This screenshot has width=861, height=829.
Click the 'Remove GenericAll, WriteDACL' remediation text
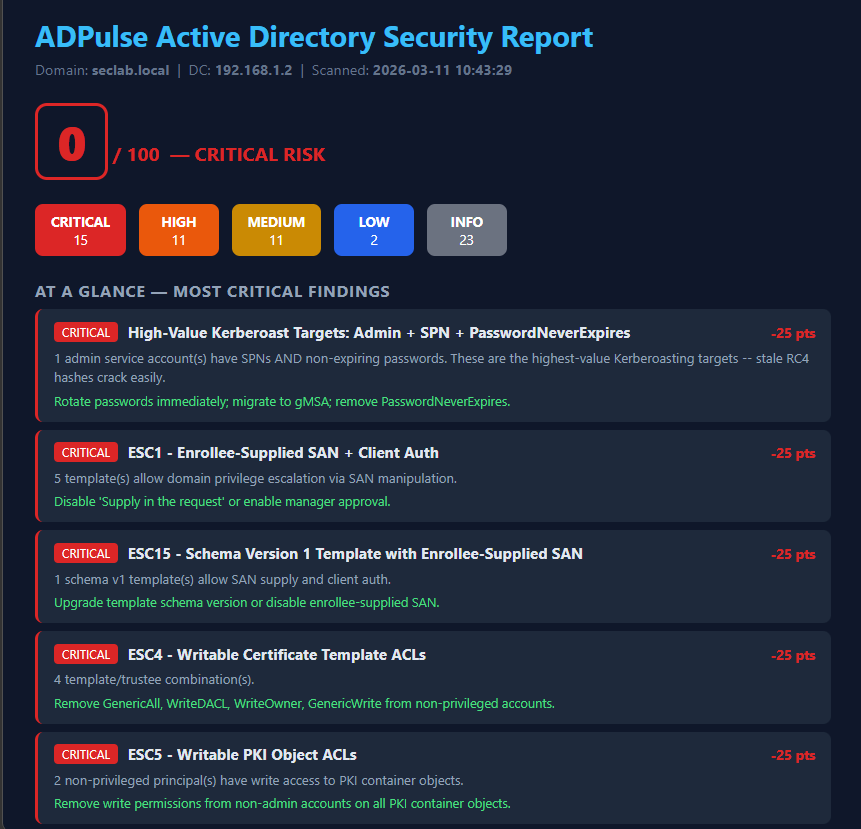(x=304, y=704)
